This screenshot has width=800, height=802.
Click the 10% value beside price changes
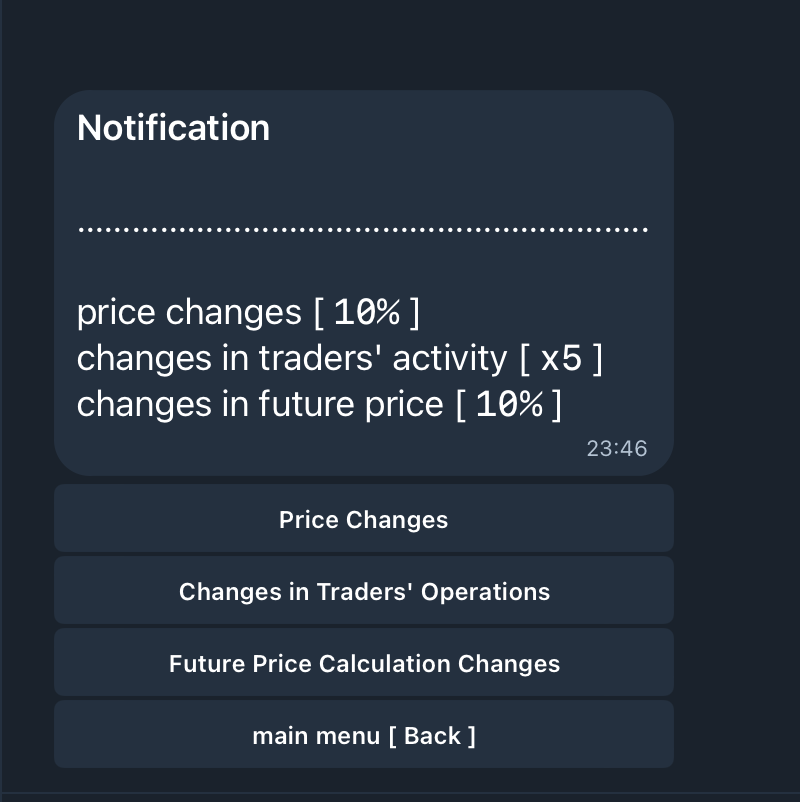pos(366,313)
